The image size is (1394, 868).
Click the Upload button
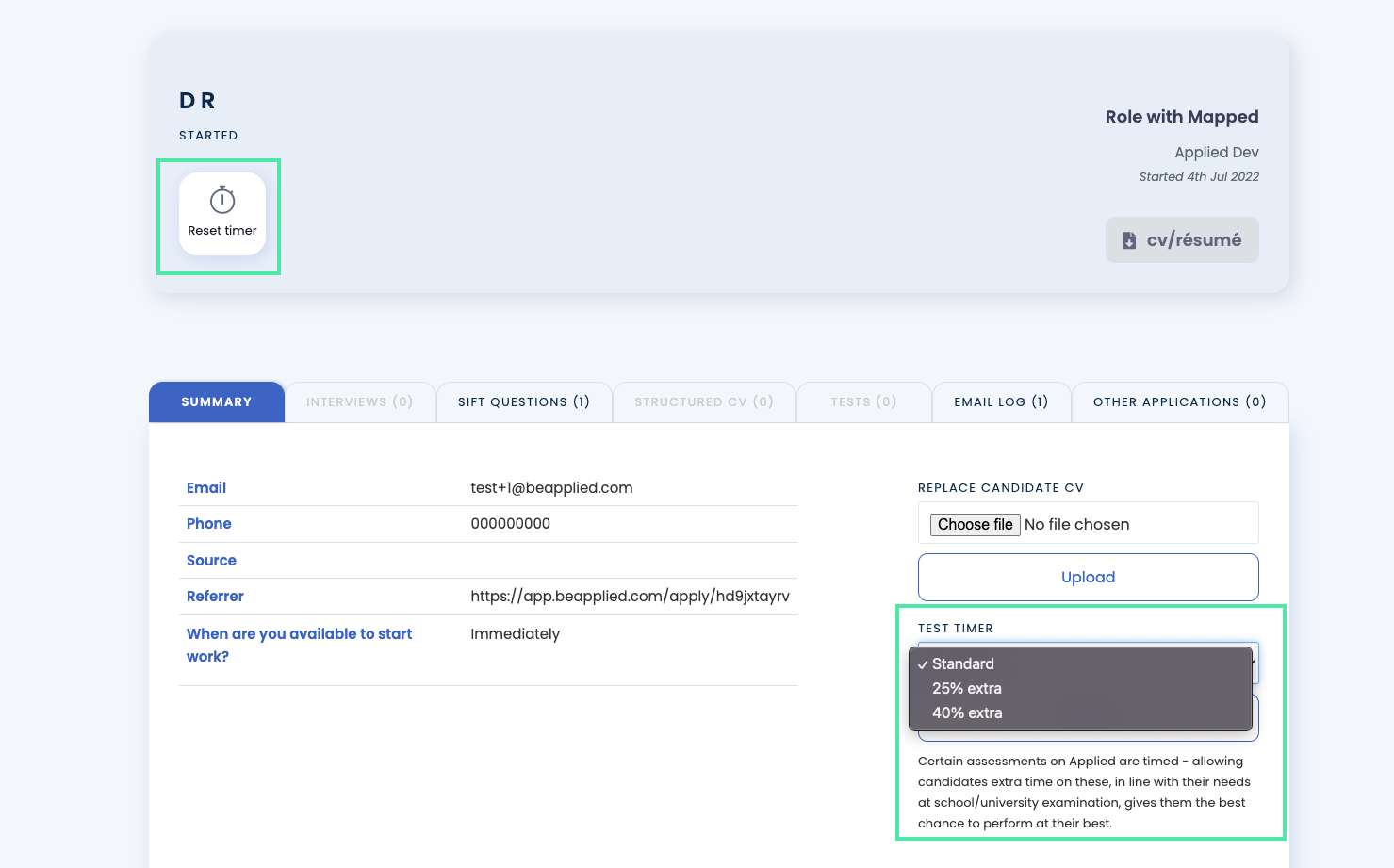[1088, 577]
